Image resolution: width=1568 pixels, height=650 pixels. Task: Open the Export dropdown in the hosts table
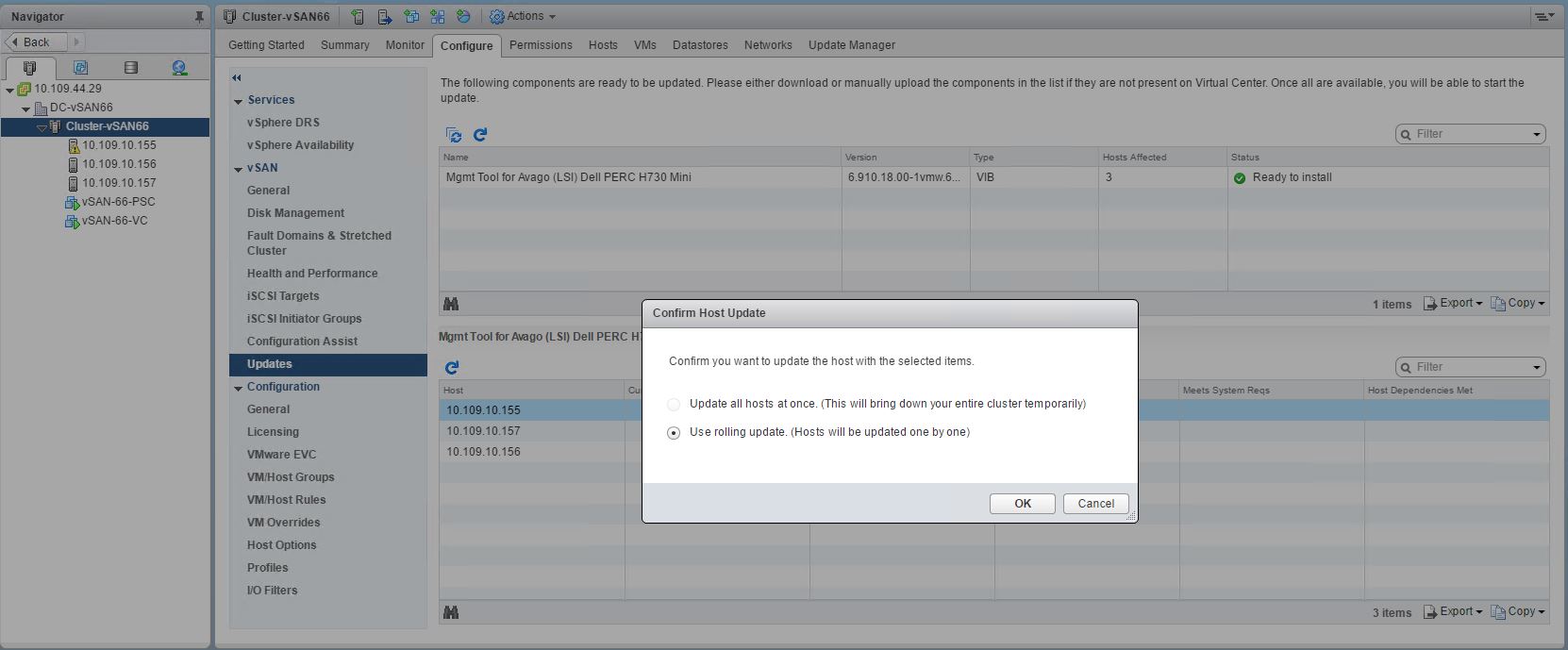tap(1454, 611)
